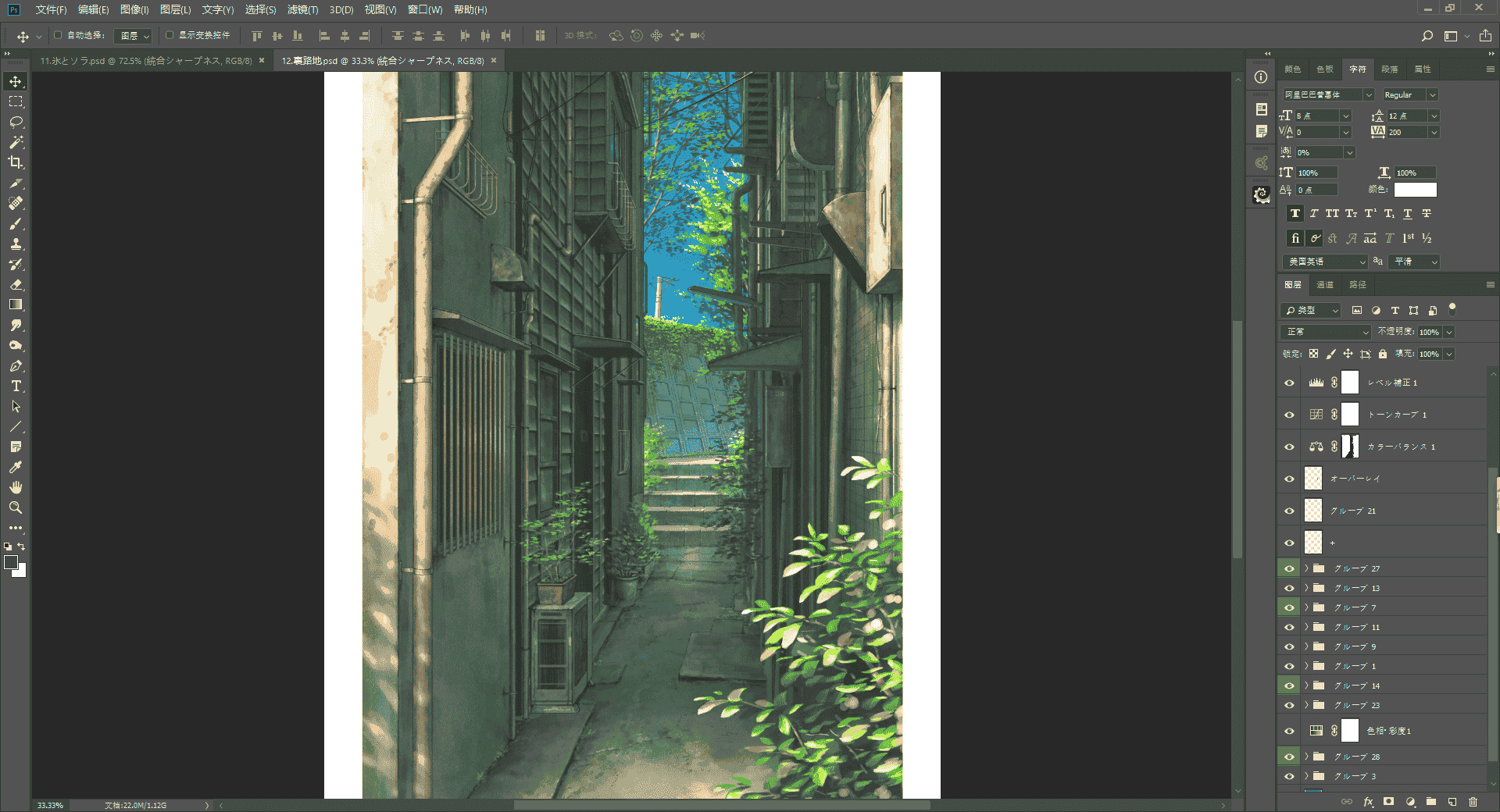The image size is (1500, 812).
Task: Select the Hand tool
Action: [x=16, y=487]
